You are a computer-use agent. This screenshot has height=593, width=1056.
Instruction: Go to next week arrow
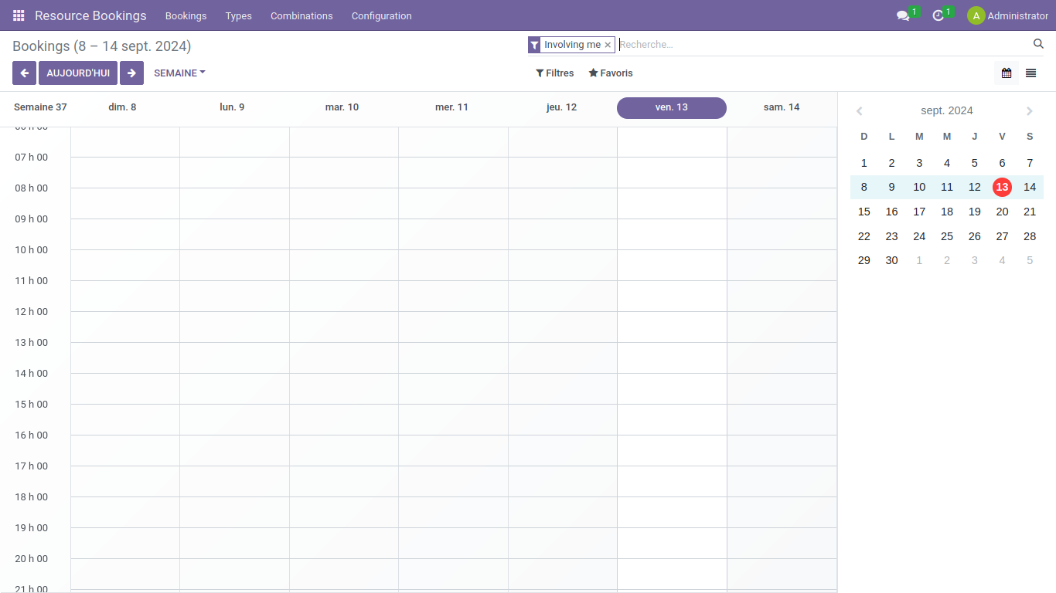point(132,73)
